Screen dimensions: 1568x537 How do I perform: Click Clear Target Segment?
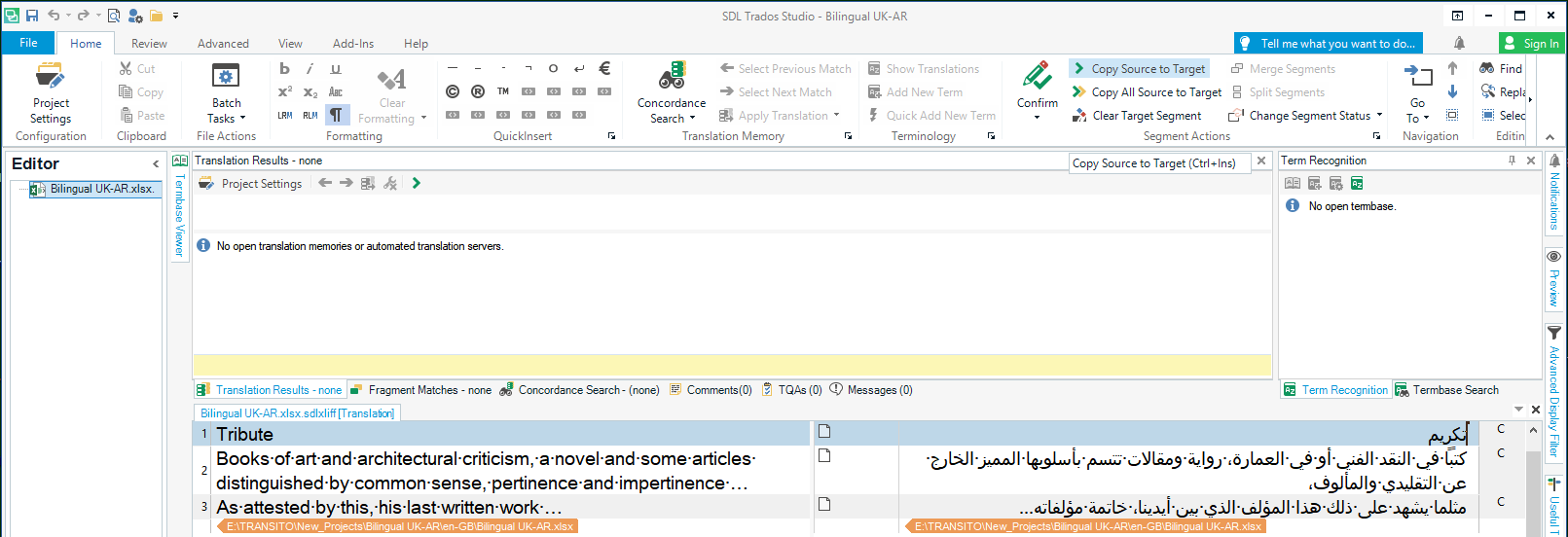pos(1137,115)
